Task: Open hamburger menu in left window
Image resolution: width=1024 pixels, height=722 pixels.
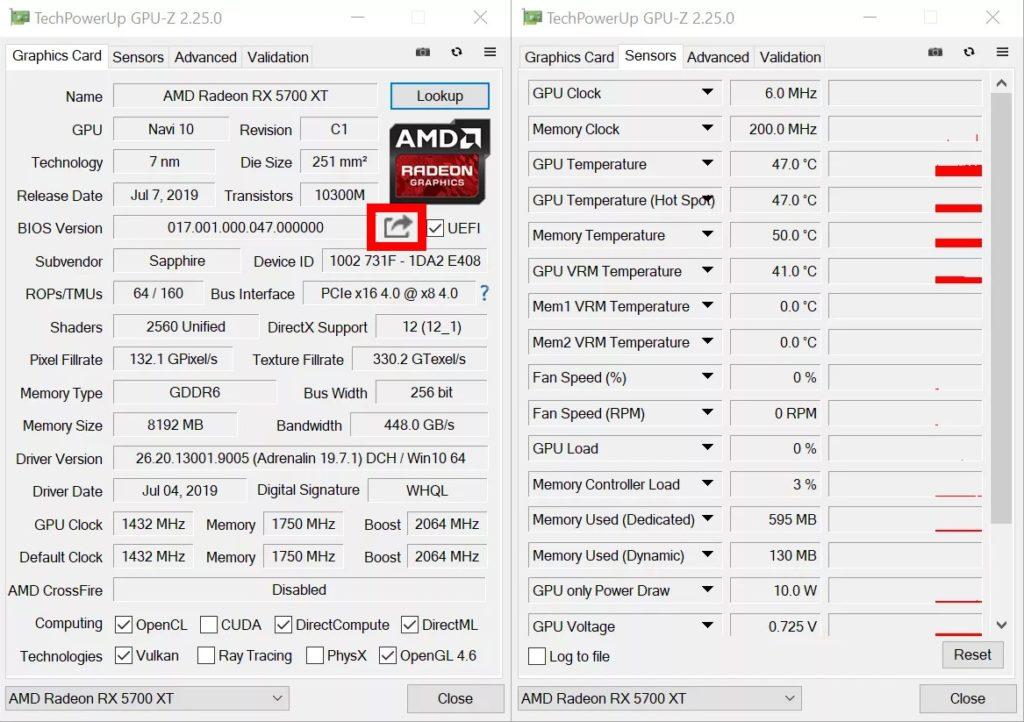Action: coord(490,52)
